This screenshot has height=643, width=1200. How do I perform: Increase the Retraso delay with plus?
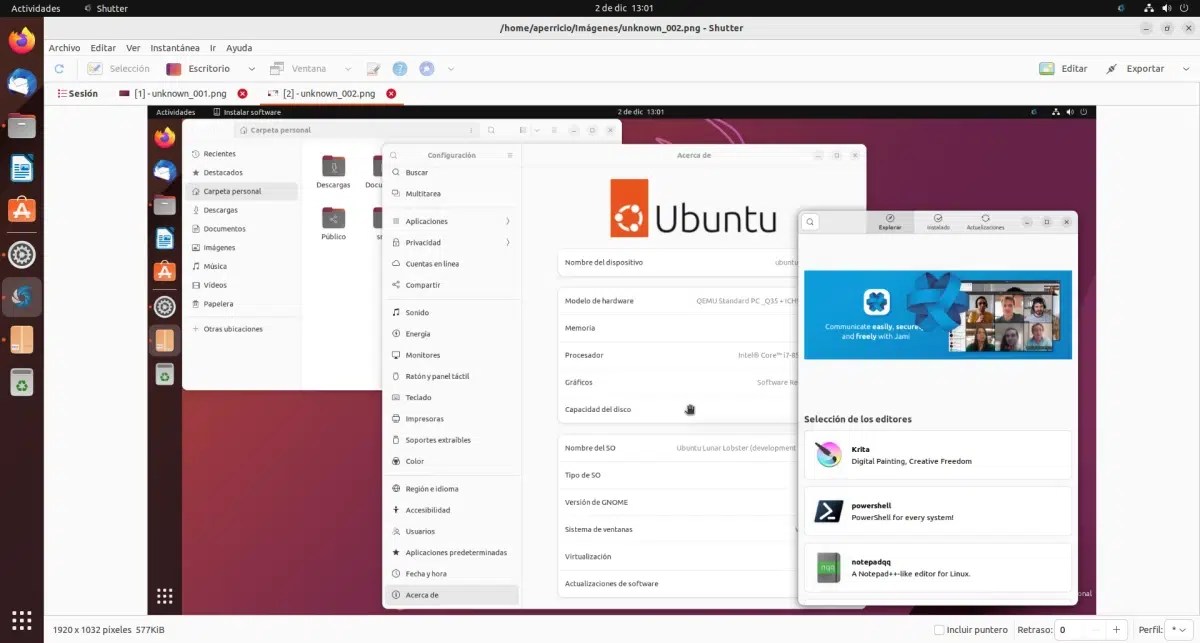(1117, 629)
